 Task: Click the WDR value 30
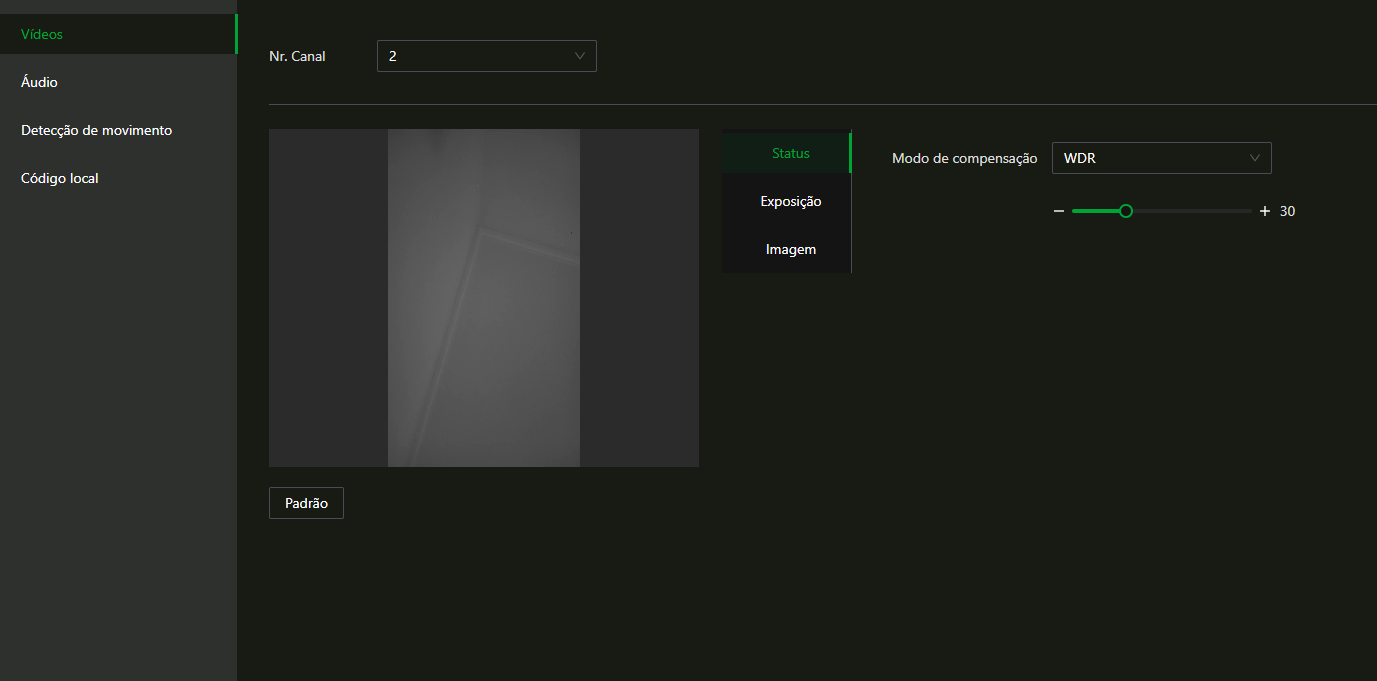[1288, 211]
